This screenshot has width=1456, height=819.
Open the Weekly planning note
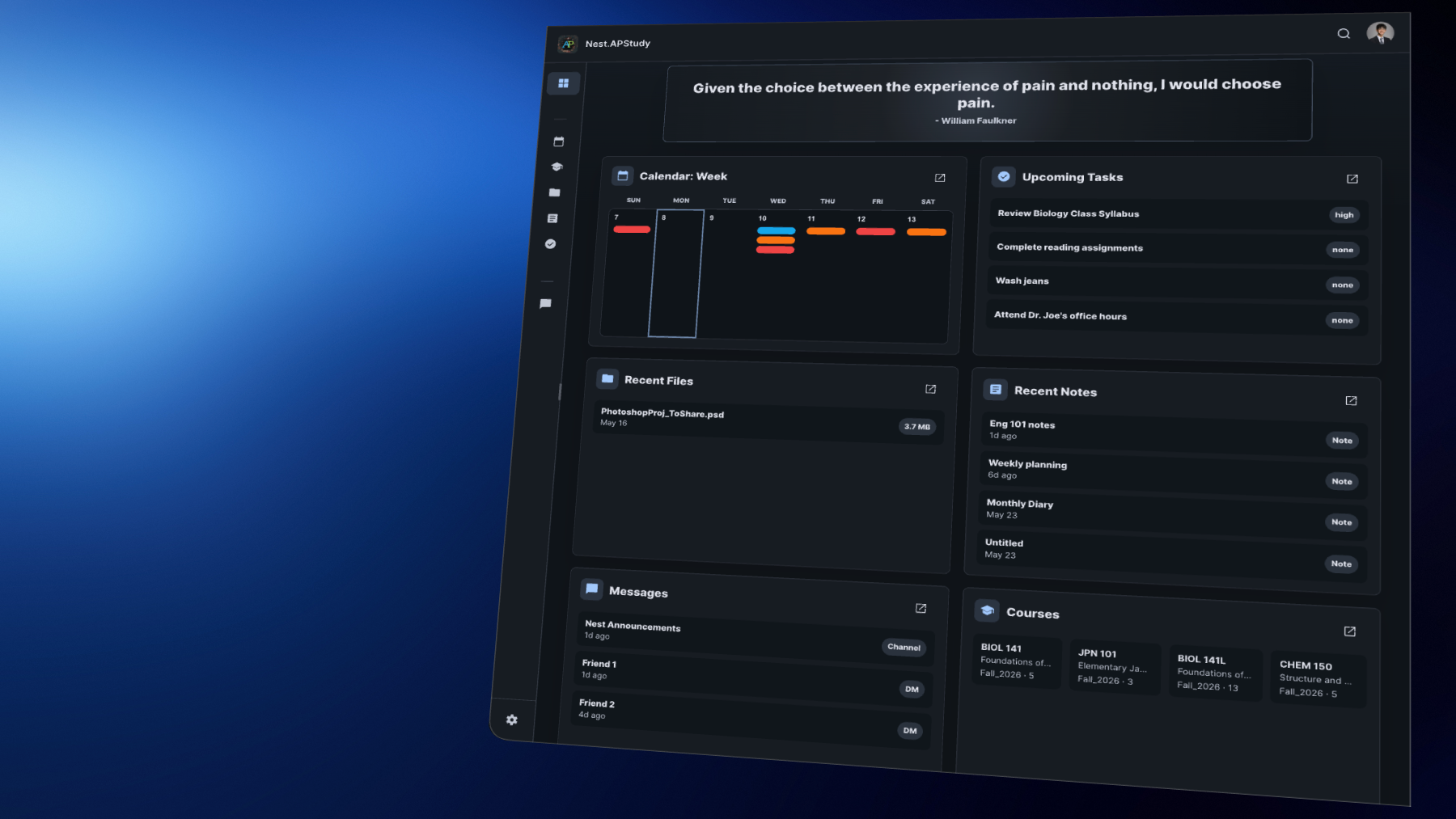click(1174, 473)
